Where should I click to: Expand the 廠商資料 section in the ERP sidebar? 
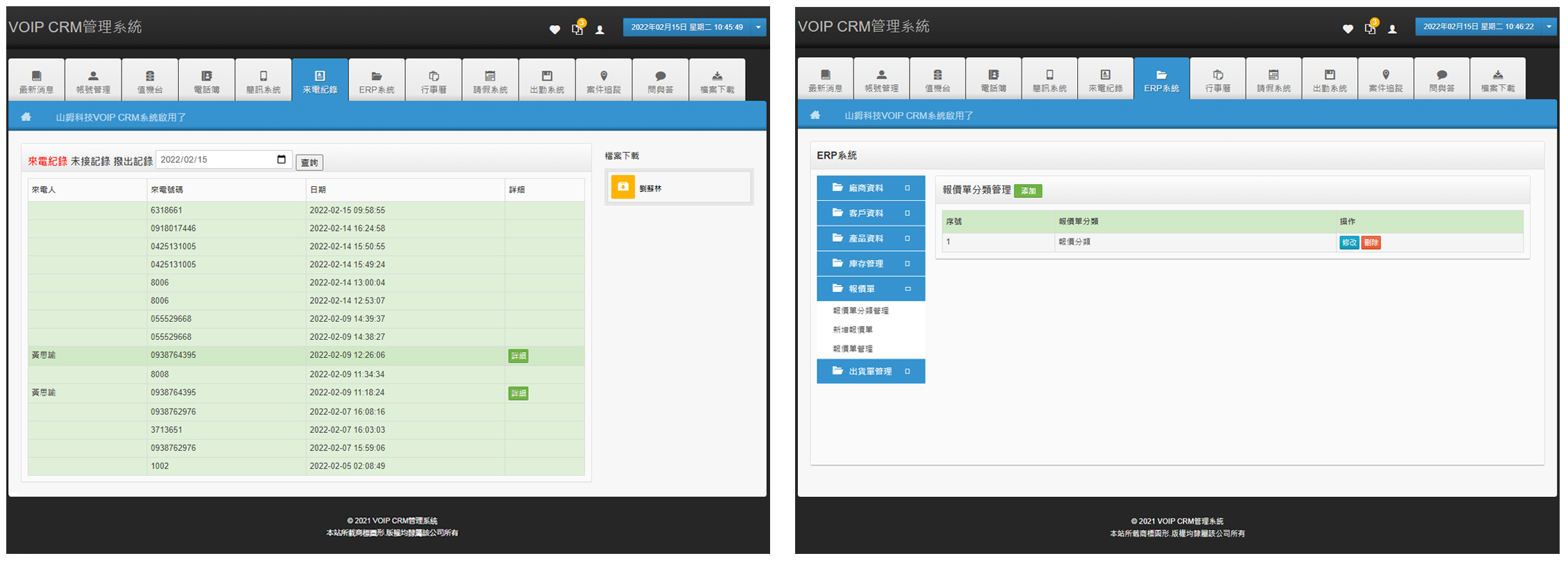907,188
